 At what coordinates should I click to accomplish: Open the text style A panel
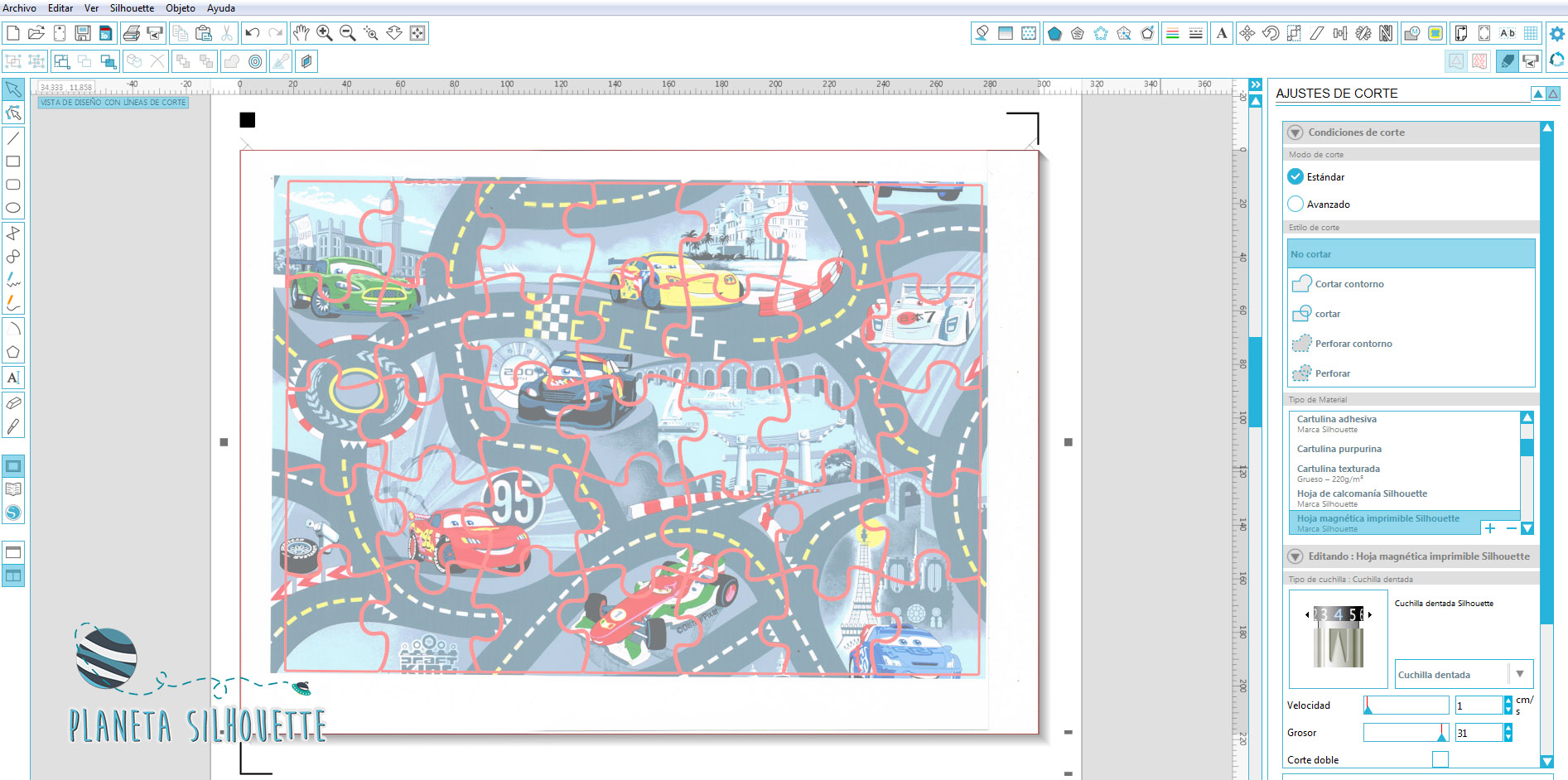[x=1222, y=33]
